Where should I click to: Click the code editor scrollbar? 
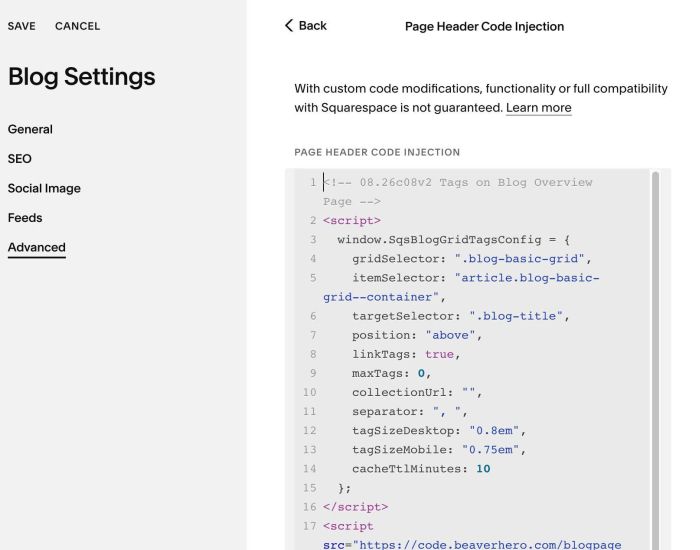655,361
